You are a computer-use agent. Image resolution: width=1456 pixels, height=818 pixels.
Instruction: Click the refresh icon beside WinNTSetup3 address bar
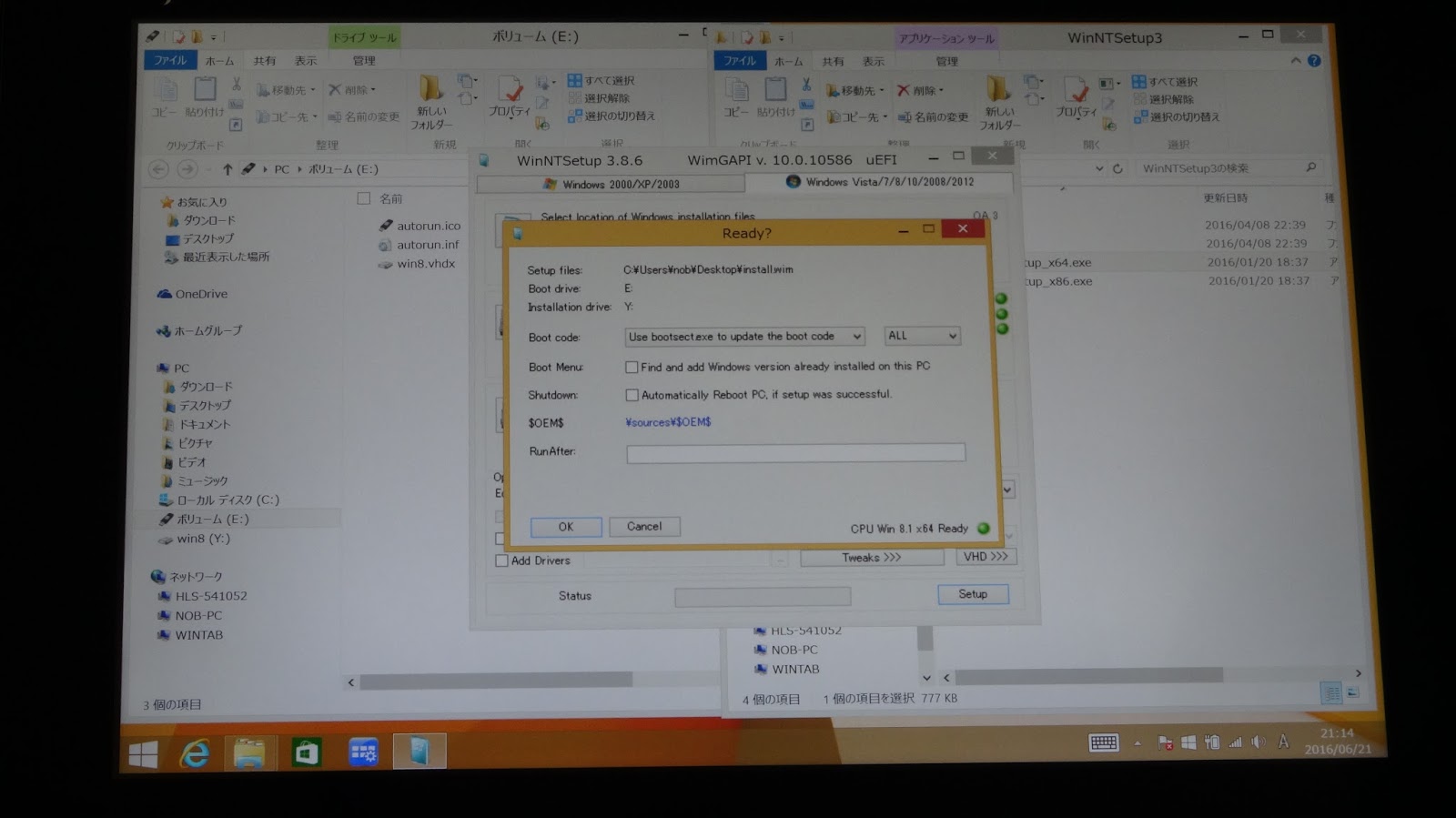(1117, 168)
